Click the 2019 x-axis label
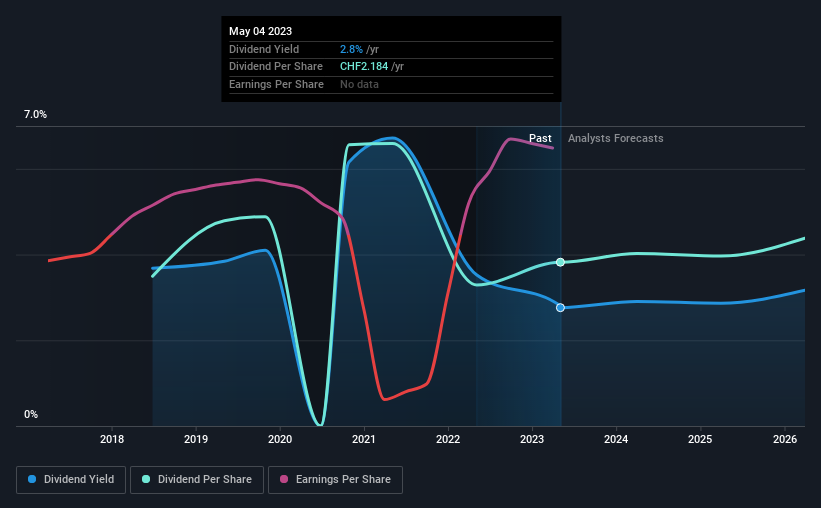This screenshot has width=821, height=508. [x=196, y=439]
